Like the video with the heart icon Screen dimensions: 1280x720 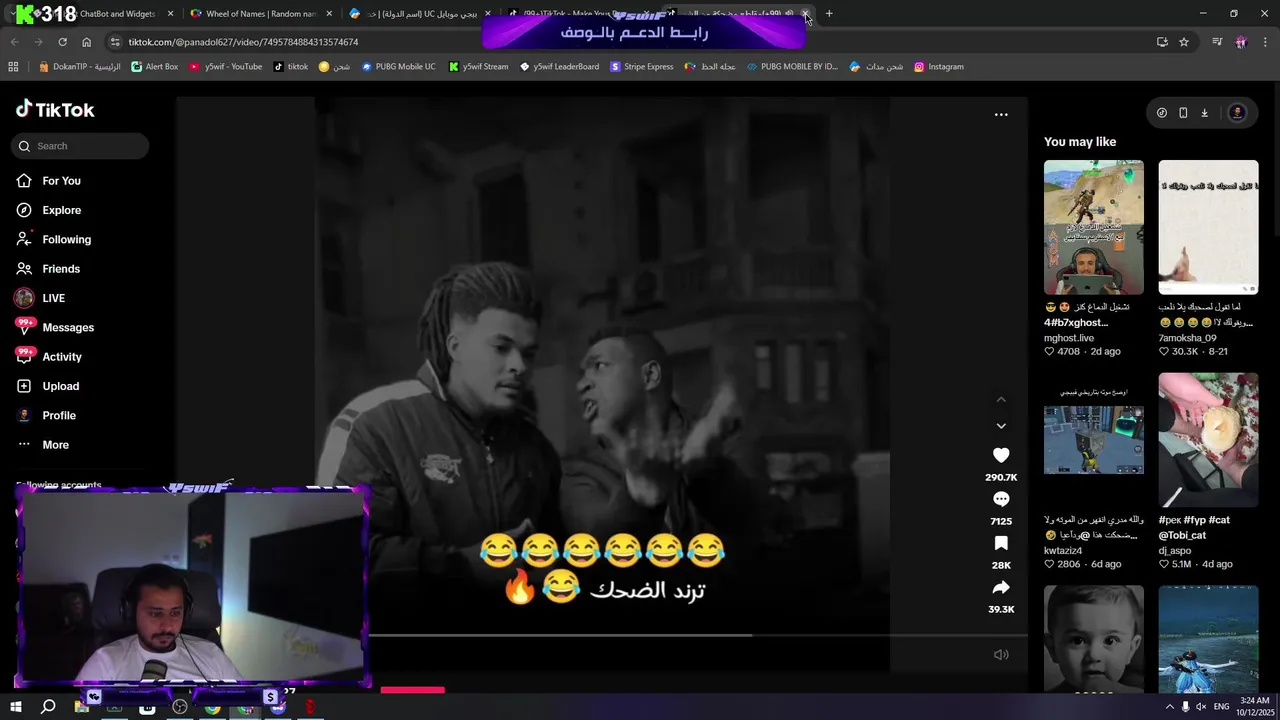(x=1001, y=455)
